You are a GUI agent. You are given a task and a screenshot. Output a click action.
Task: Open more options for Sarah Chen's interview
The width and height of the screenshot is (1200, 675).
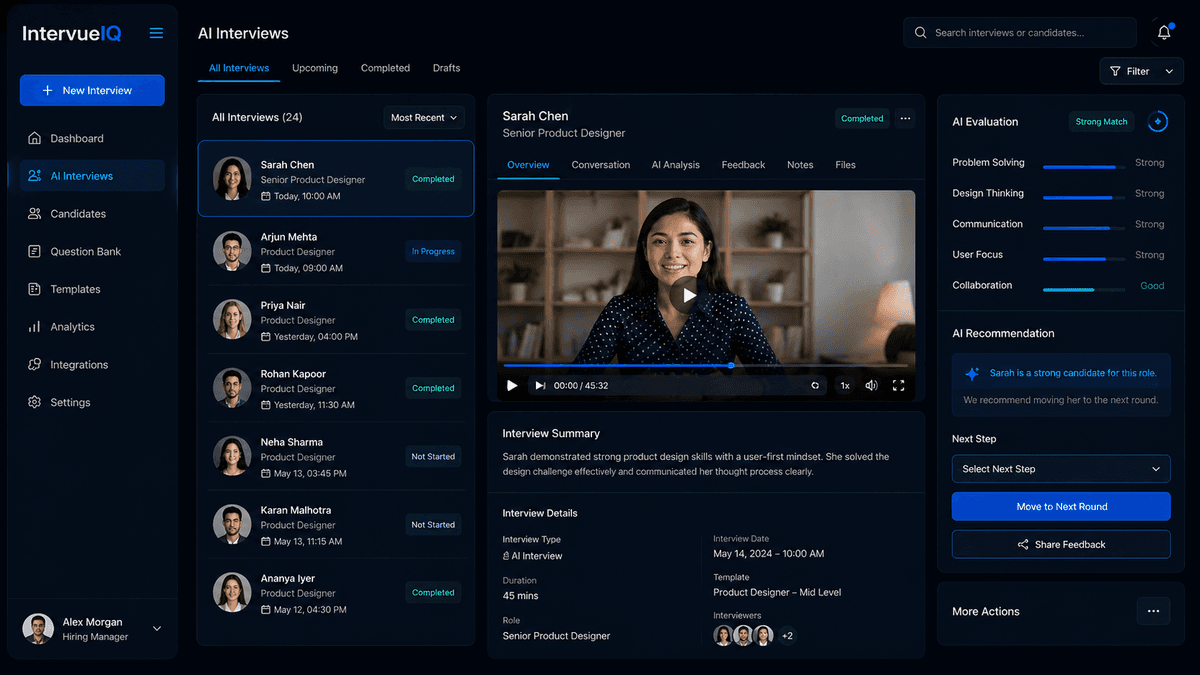click(905, 118)
